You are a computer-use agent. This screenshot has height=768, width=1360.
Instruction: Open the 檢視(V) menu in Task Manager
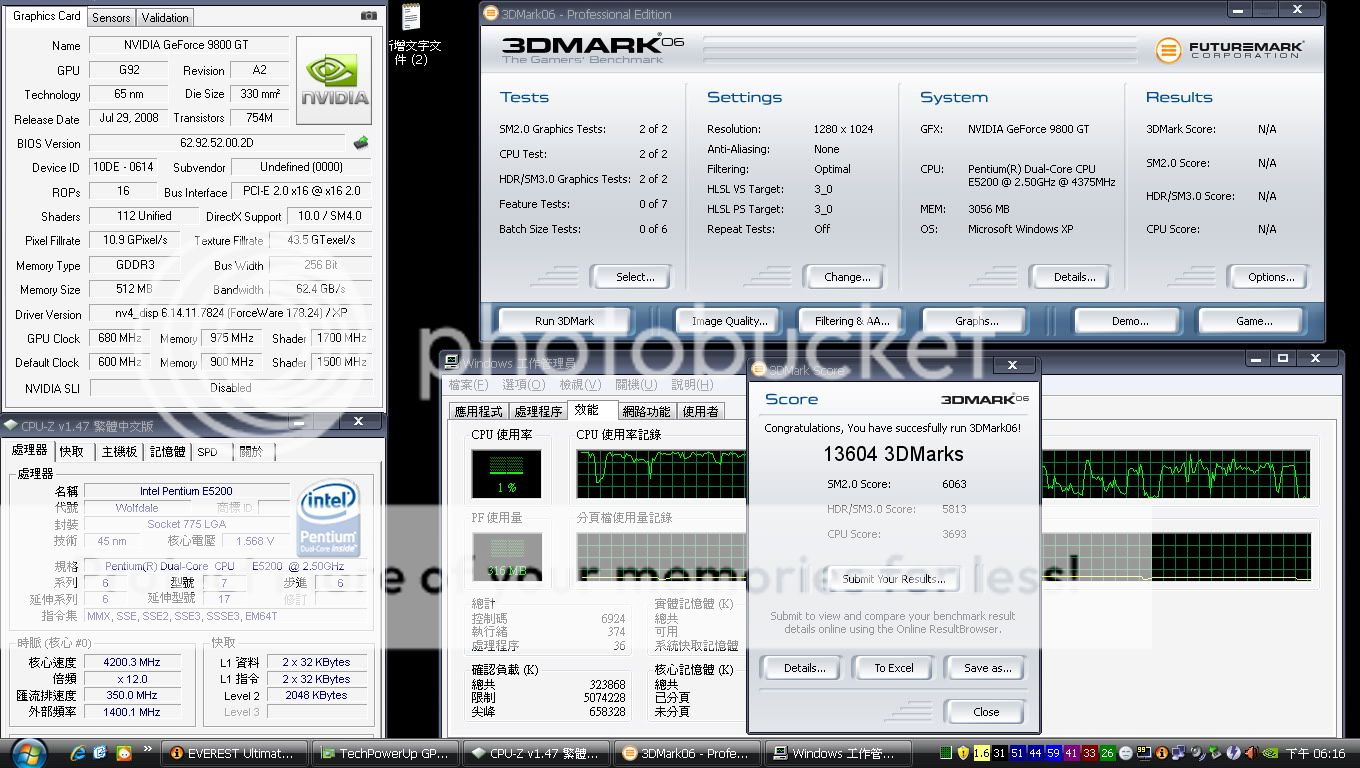click(x=580, y=385)
